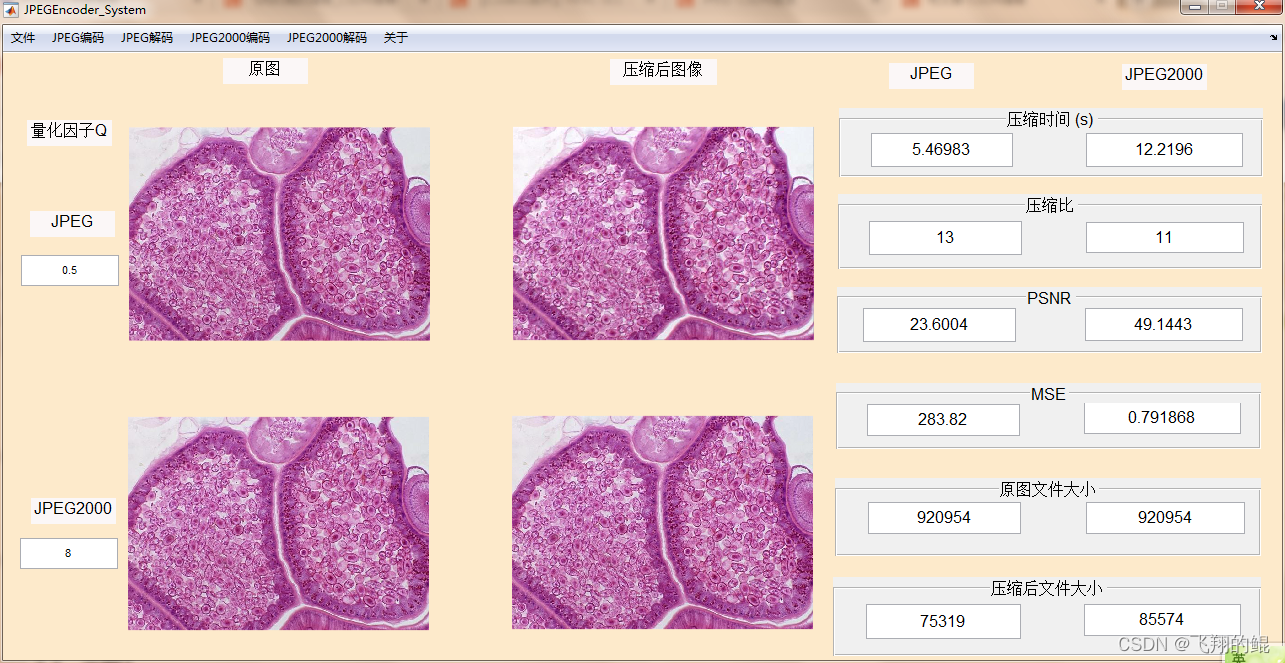Open the JPEG解码 menu

(x=147, y=38)
